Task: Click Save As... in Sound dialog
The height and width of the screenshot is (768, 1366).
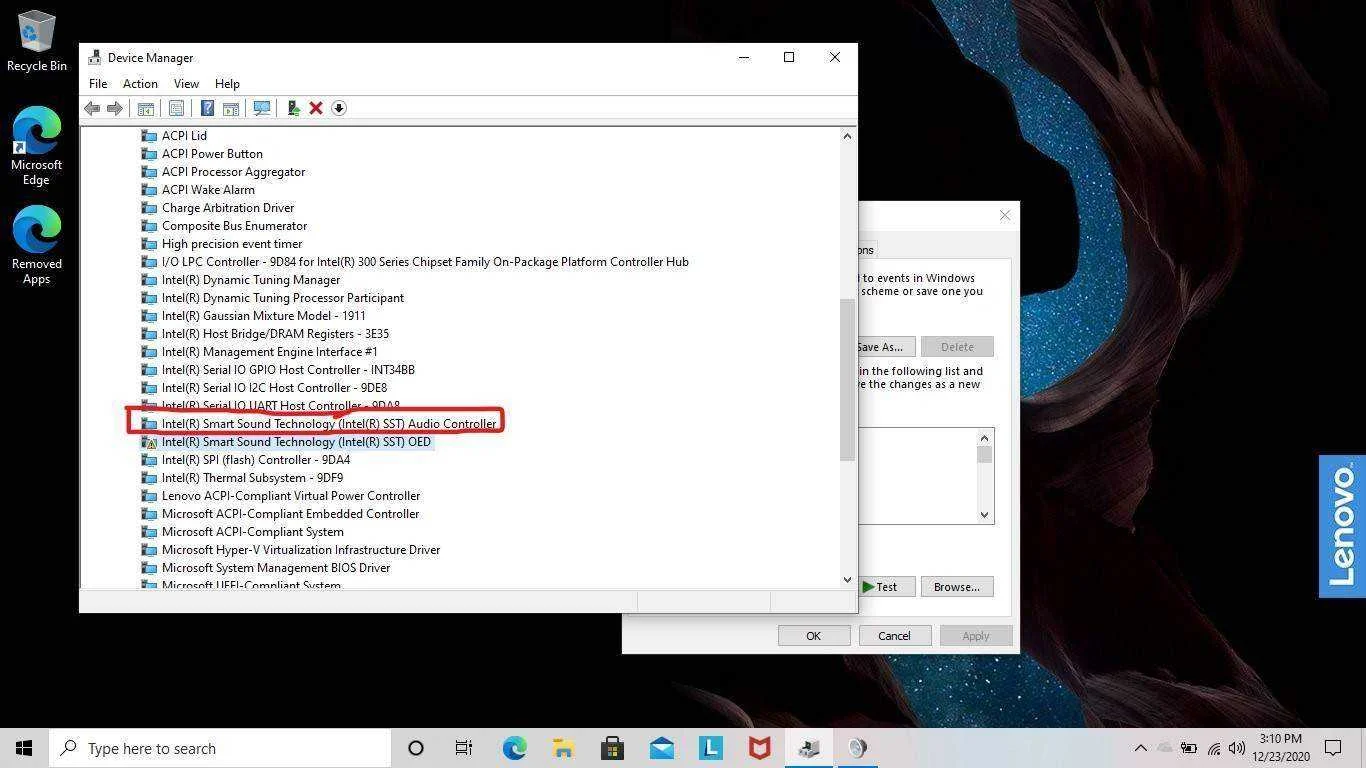Action: pos(884,347)
